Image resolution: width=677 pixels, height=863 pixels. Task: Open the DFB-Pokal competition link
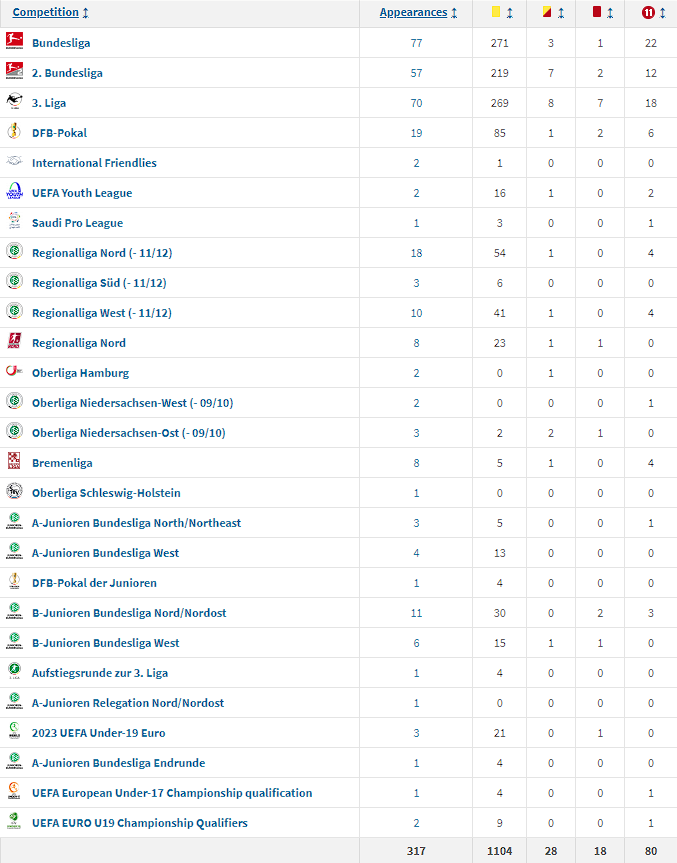(59, 133)
